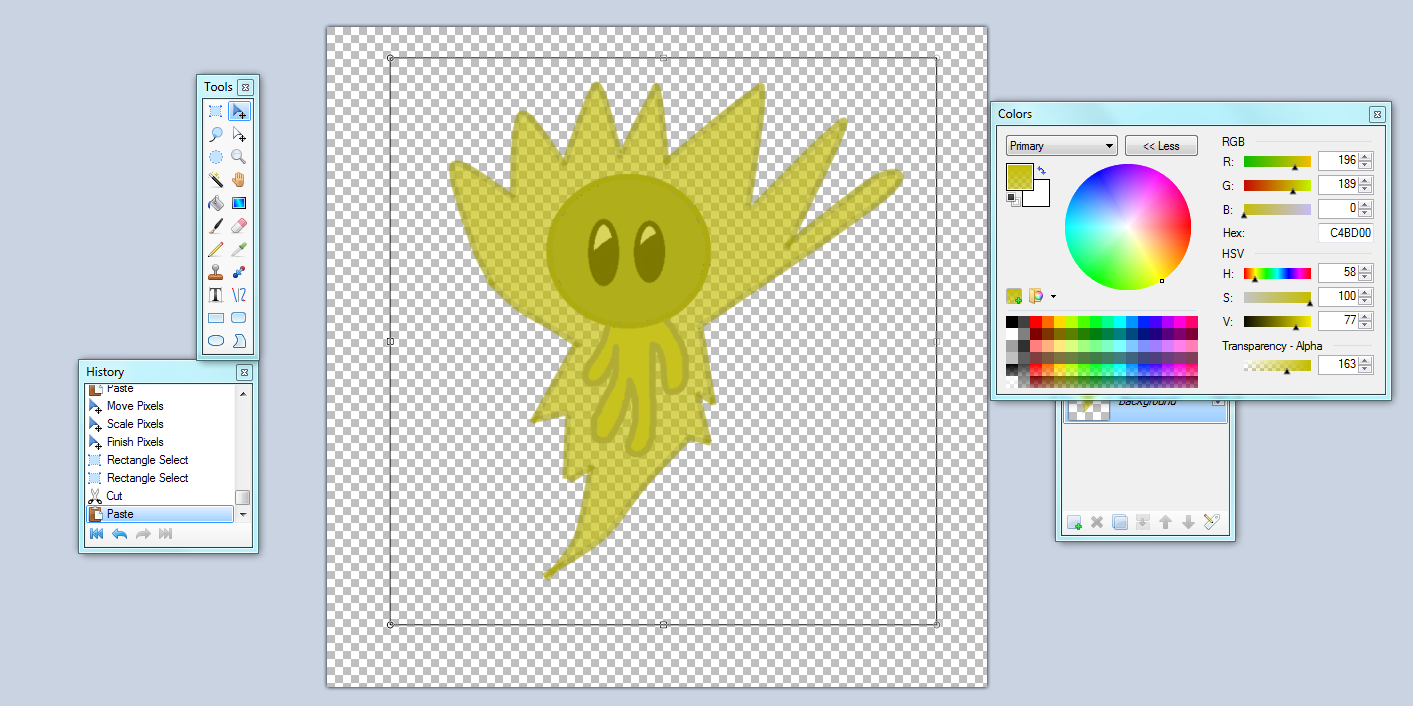Click the History scrollbar down arrow
The image size is (1413, 706).
(x=243, y=514)
